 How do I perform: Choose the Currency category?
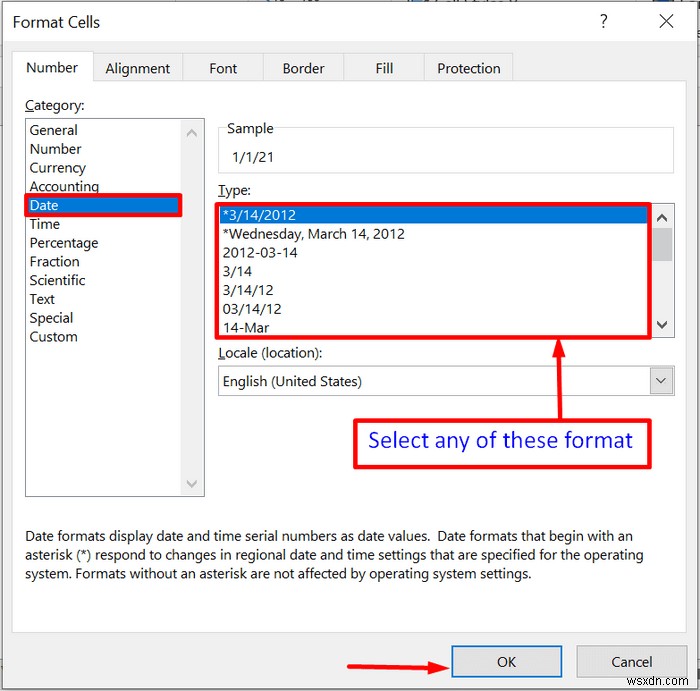104,167
